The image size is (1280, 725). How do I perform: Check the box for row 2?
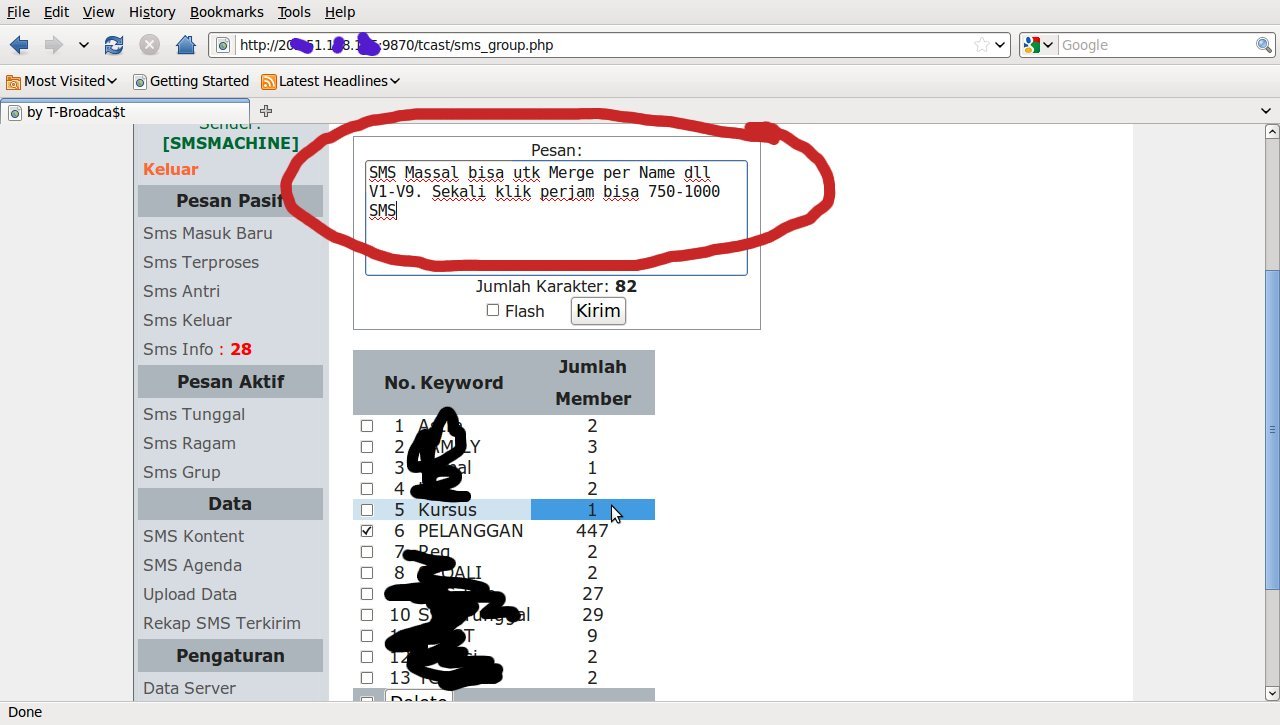pyautogui.click(x=367, y=447)
